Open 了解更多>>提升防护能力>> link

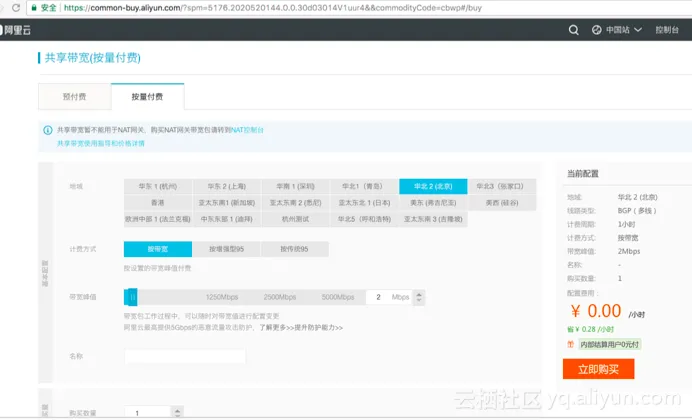[301, 327]
